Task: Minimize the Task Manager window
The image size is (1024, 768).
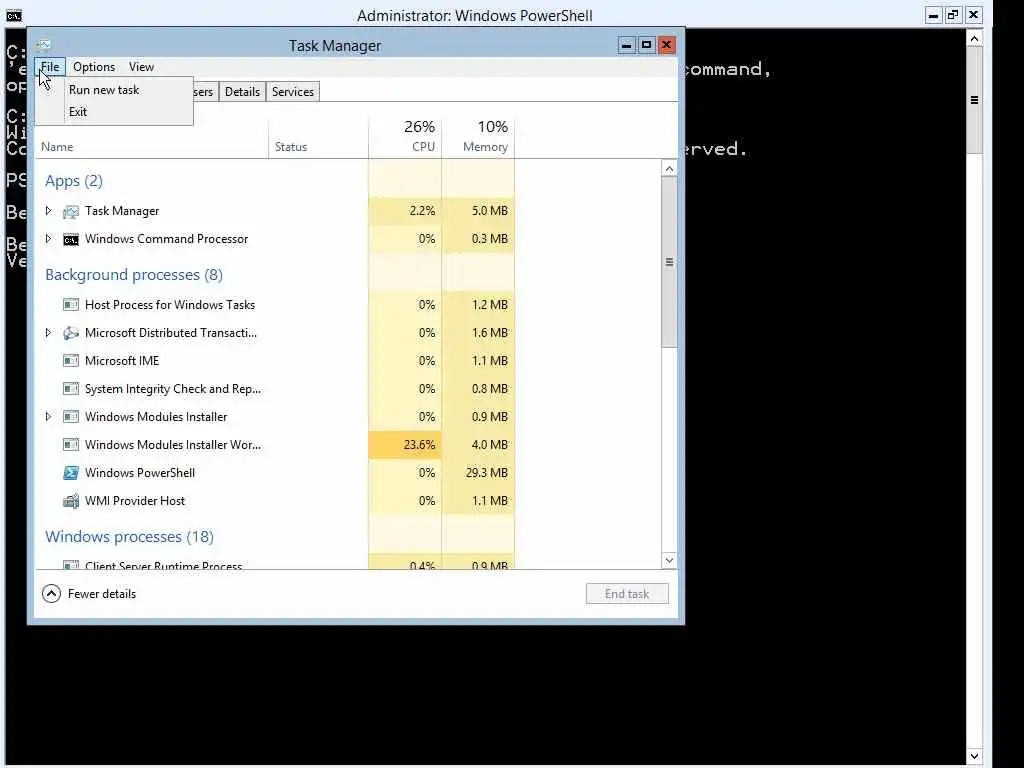Action: tap(626, 45)
